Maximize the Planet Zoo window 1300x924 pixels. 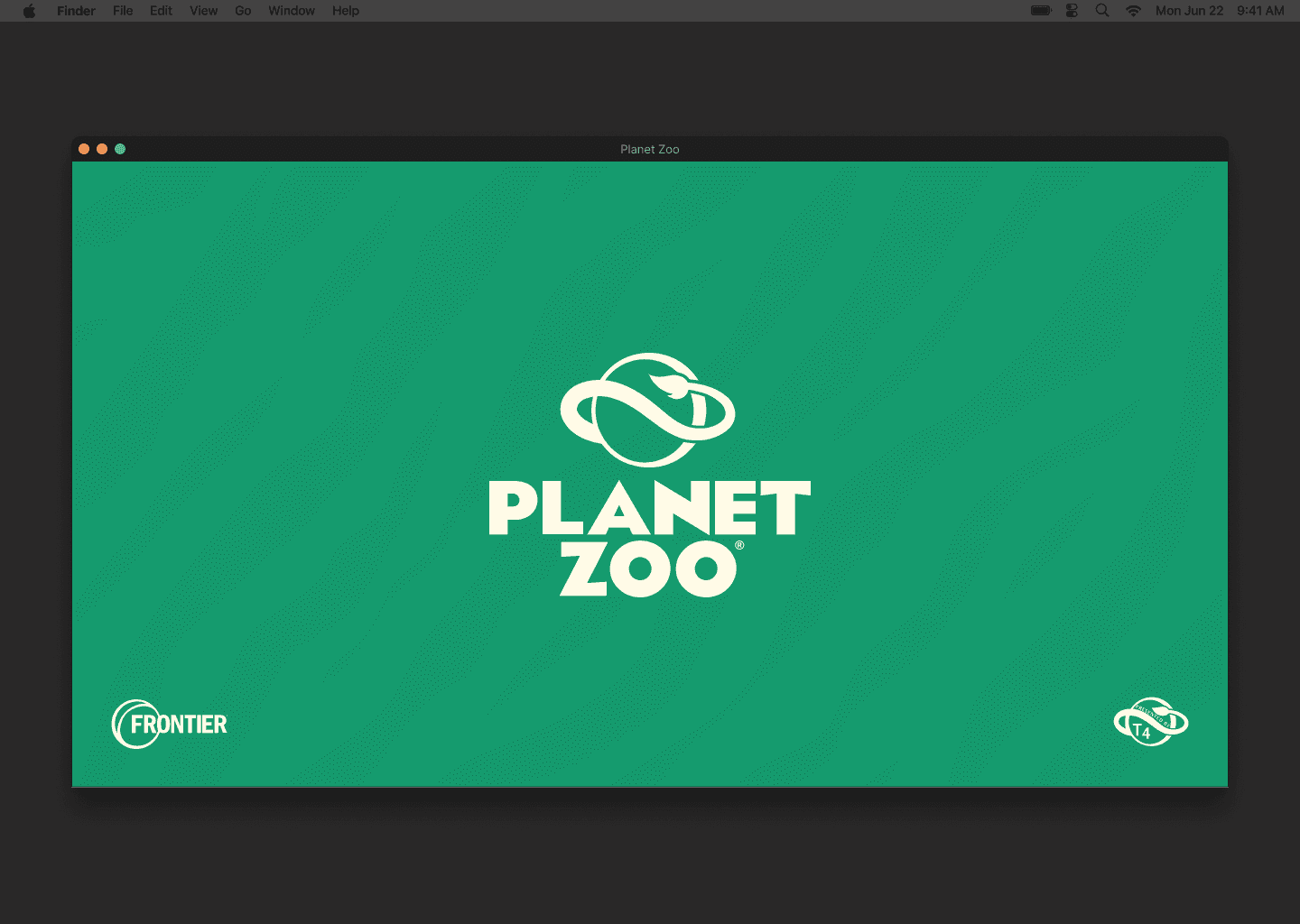click(120, 149)
